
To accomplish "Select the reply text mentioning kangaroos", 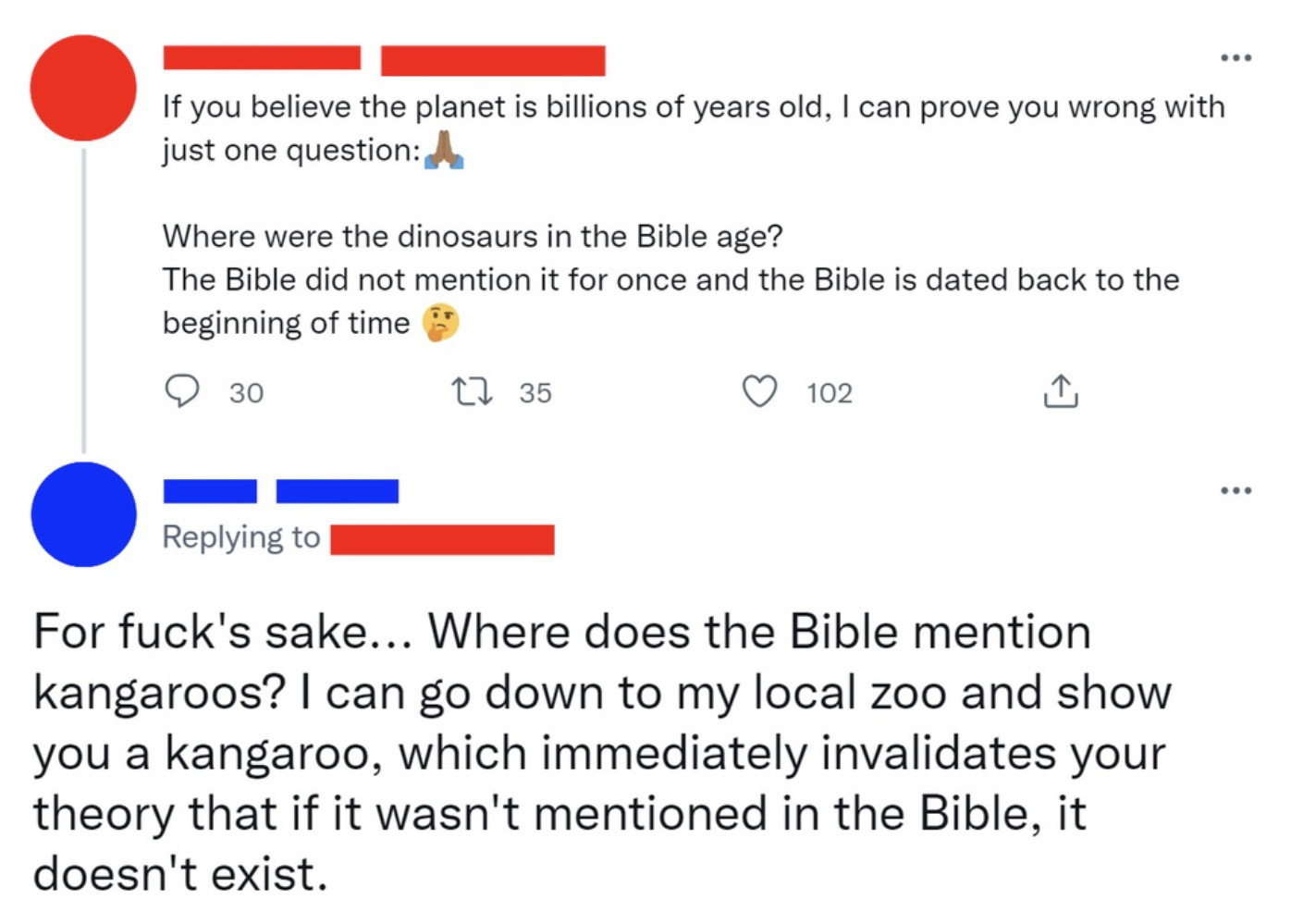I will 601,752.
